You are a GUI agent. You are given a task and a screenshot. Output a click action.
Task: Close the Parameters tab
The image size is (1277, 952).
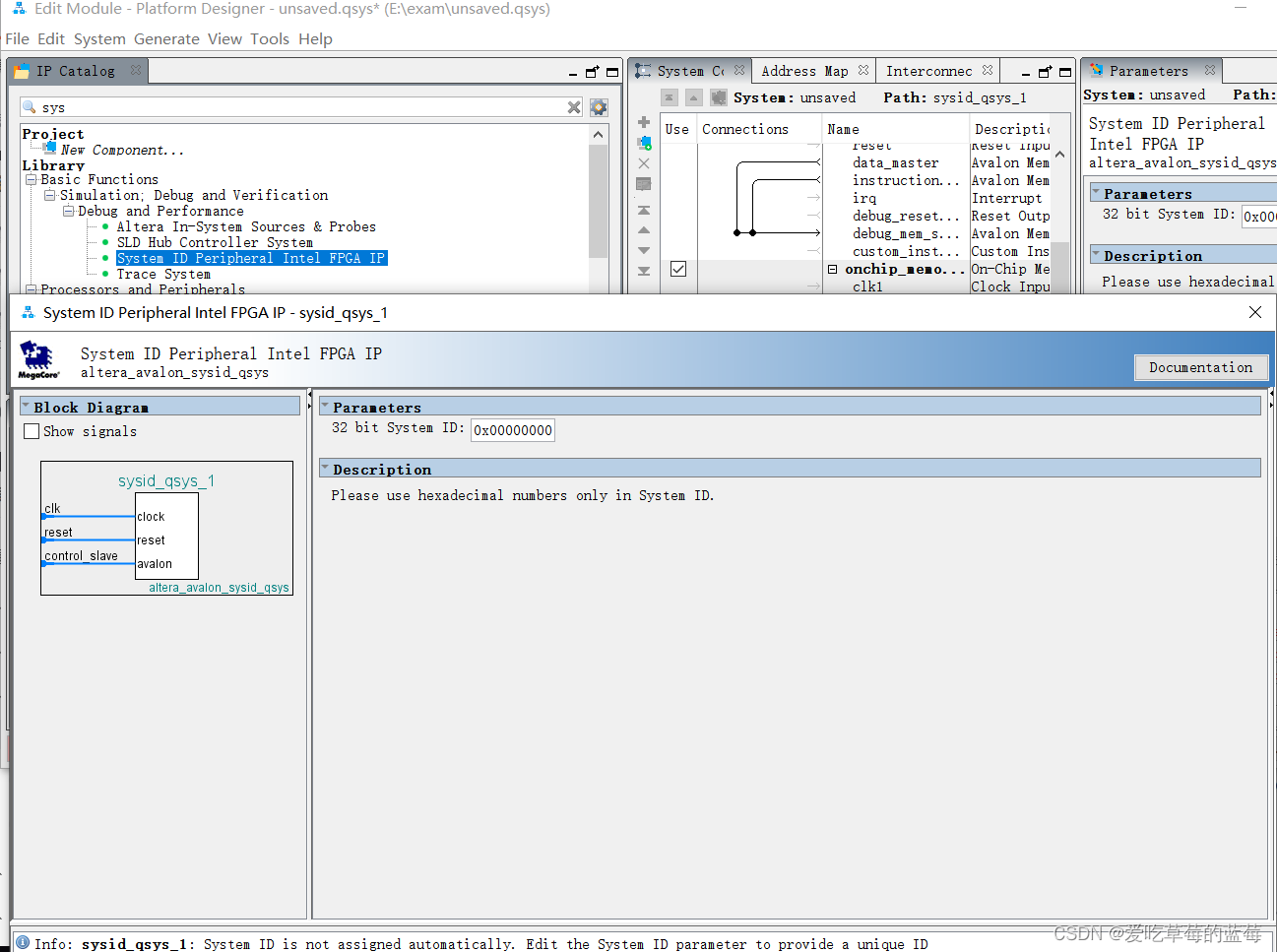(x=1210, y=70)
